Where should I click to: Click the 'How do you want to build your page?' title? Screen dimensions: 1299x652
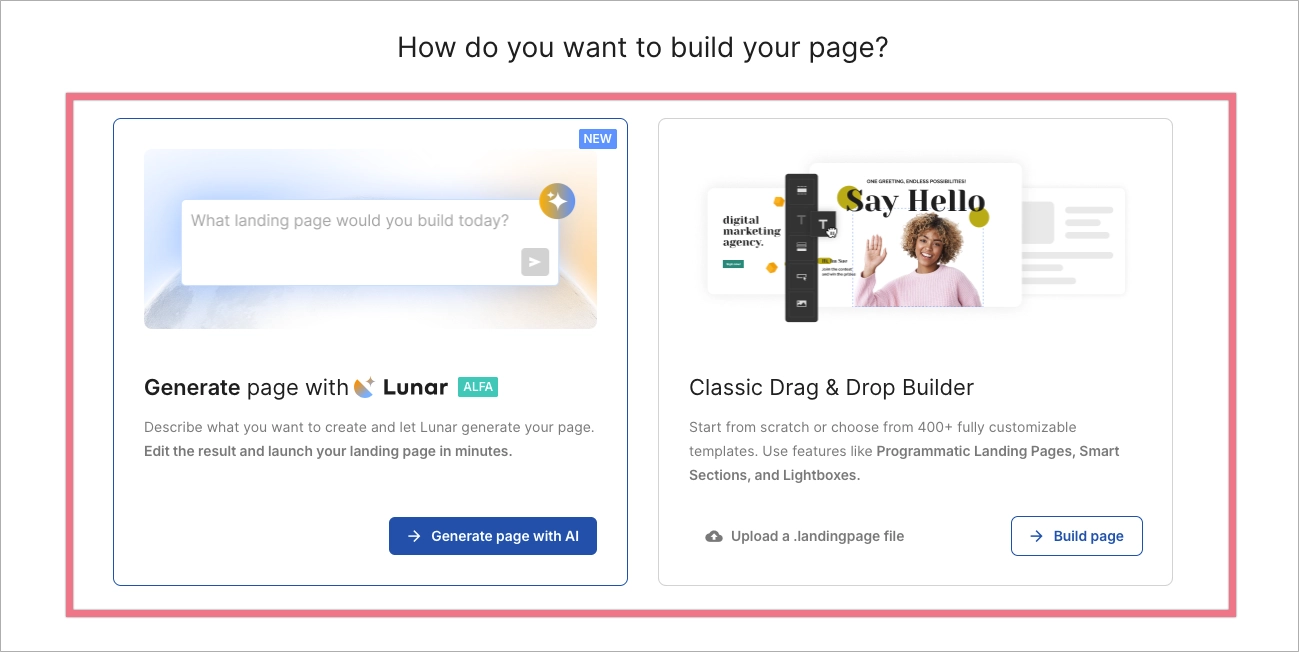(642, 47)
